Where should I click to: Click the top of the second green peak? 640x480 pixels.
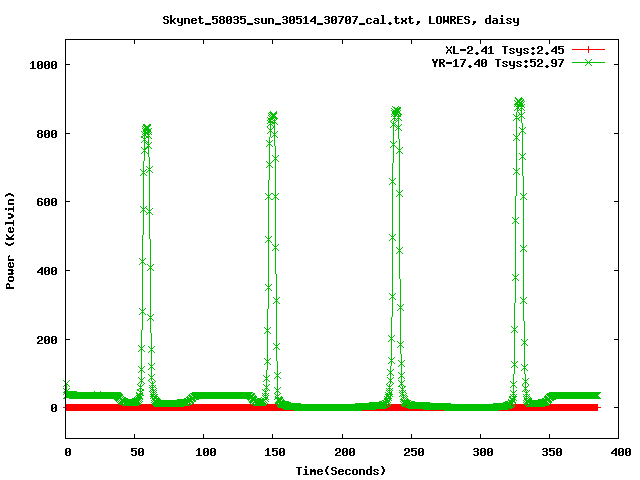272,116
